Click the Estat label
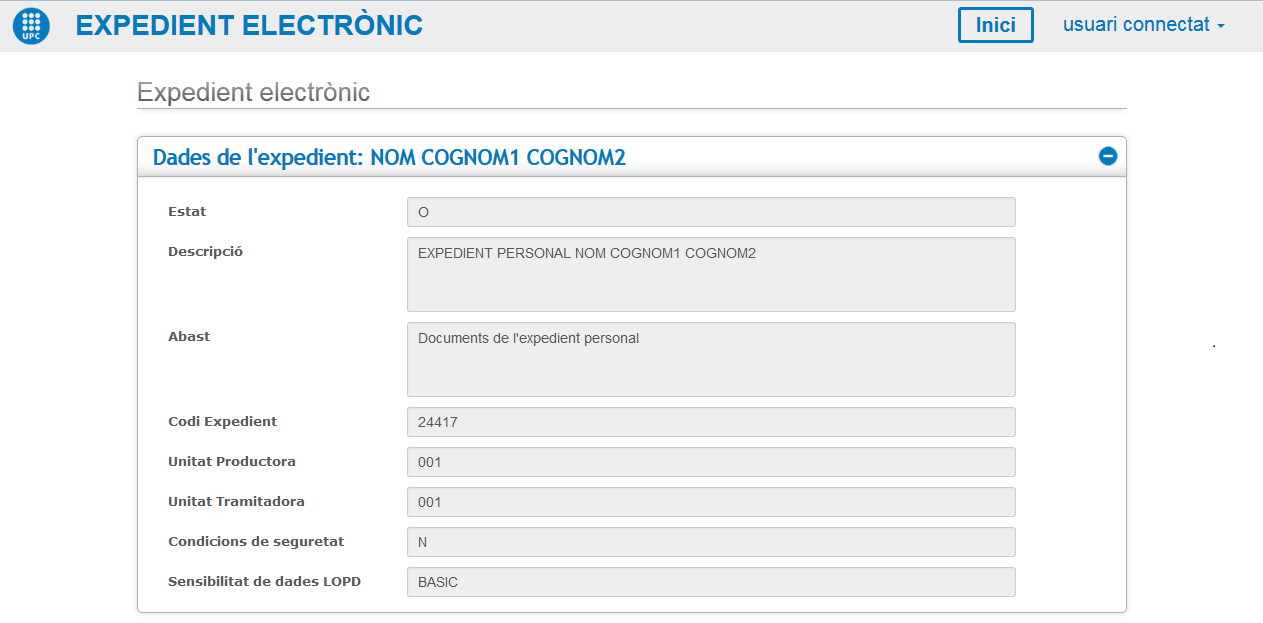Screen dimensions: 1263x623 tap(187, 212)
